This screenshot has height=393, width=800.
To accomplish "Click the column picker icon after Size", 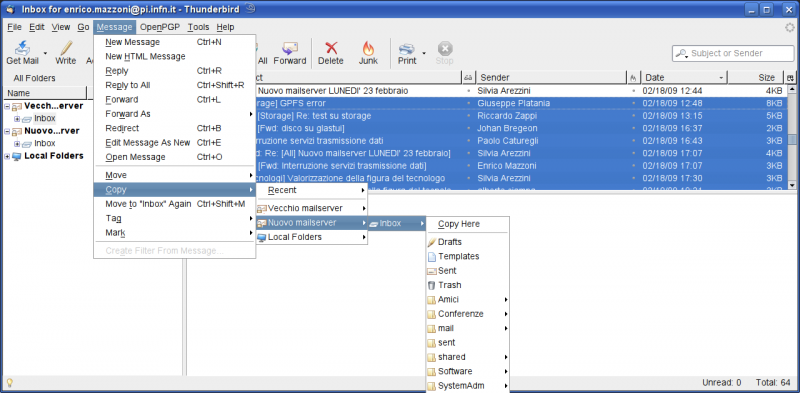I will 790,78.
